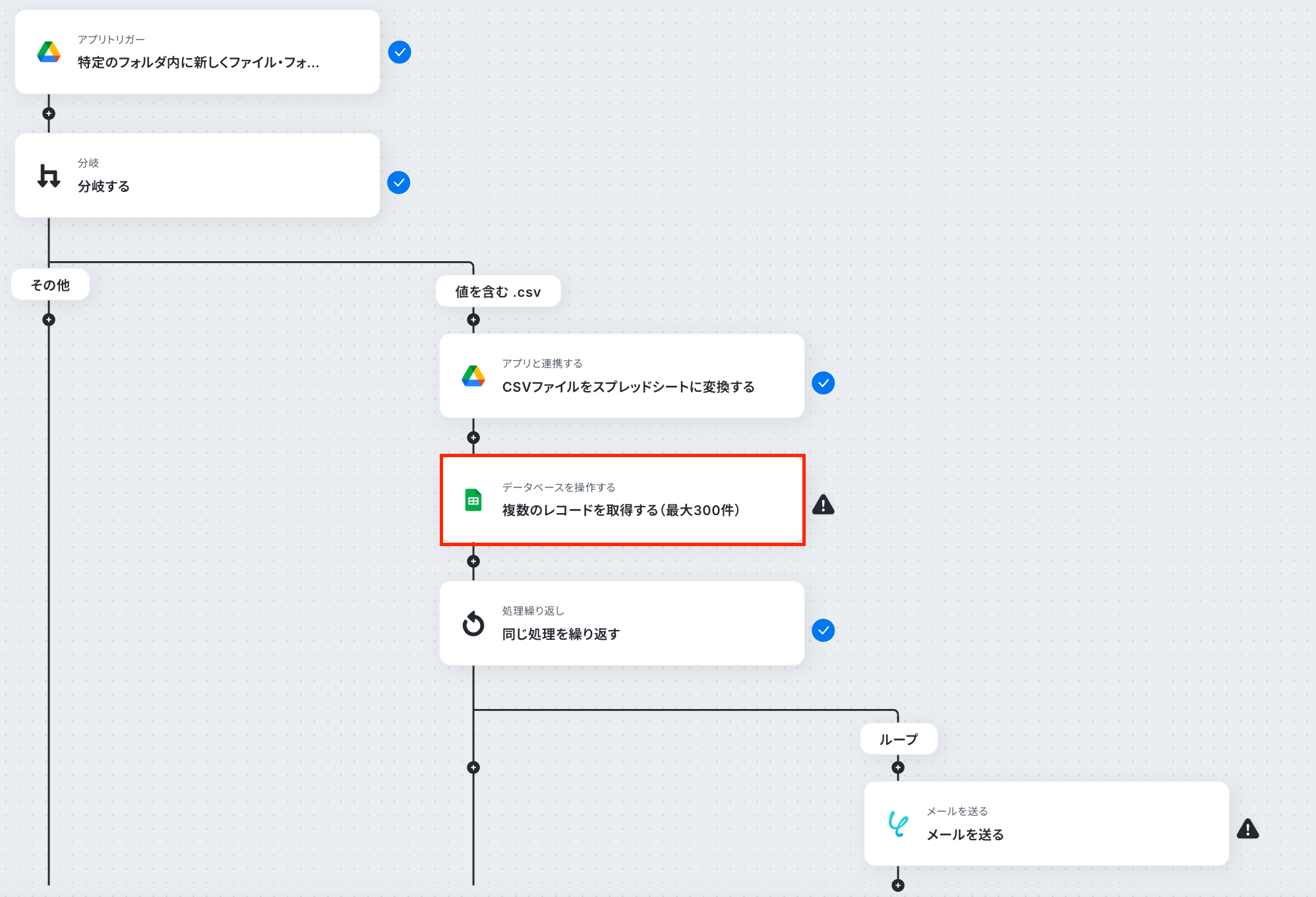Click warning triangle next to record retrieval step
The image size is (1316, 897).
(823, 505)
